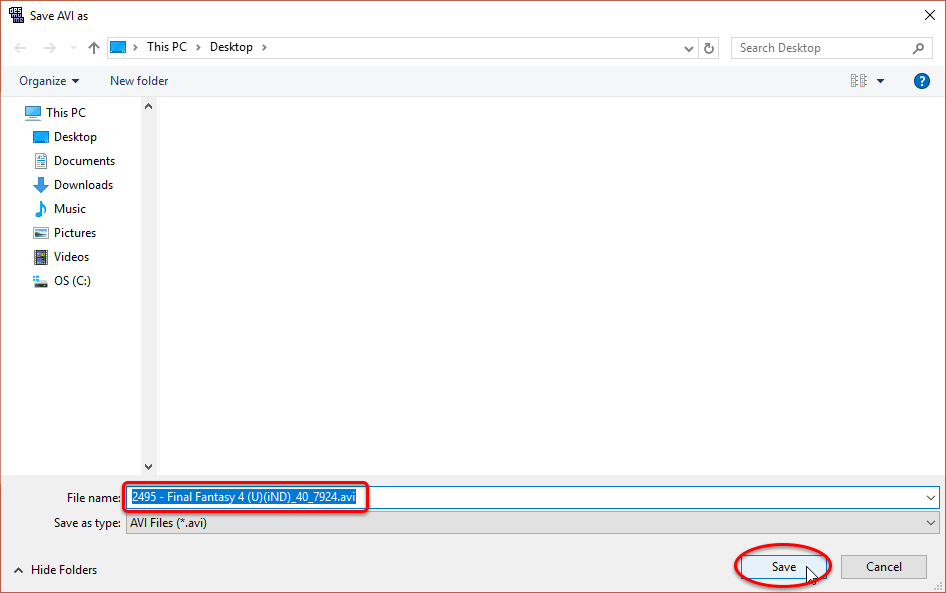Click the Search Desktop box
The height and width of the screenshot is (593, 946).
click(820, 48)
